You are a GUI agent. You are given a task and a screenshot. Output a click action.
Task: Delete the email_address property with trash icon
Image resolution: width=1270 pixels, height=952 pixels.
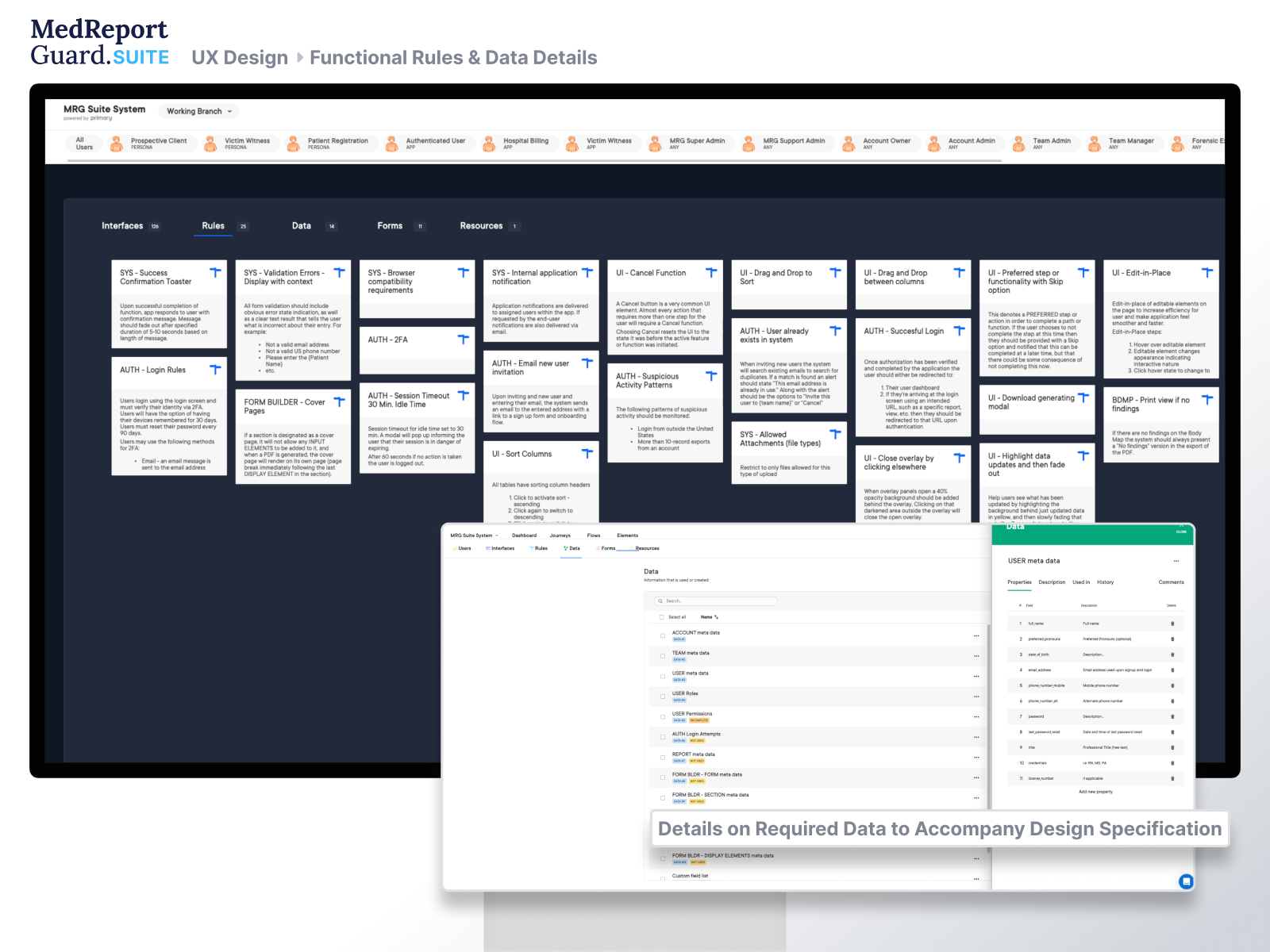(x=1172, y=670)
